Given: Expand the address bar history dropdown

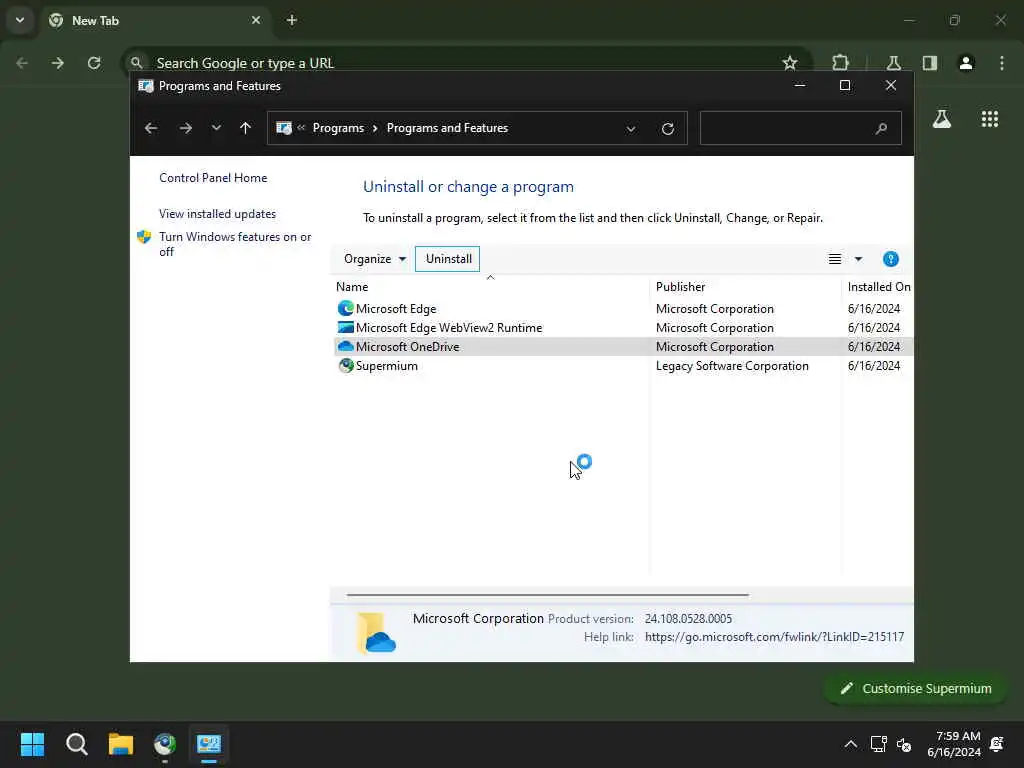Looking at the screenshot, I should point(631,129).
